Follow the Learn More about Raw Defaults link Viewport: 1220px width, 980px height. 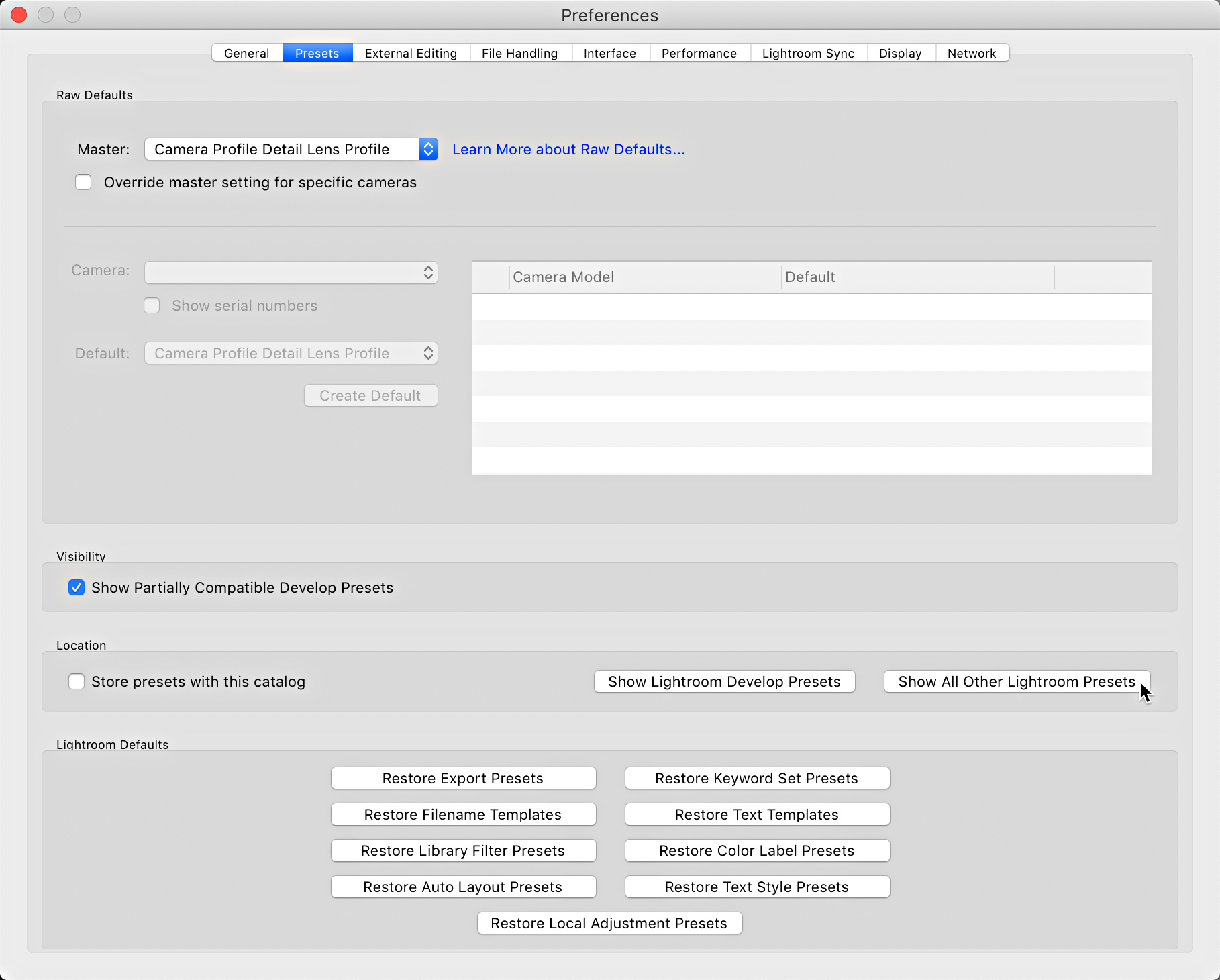(x=568, y=149)
